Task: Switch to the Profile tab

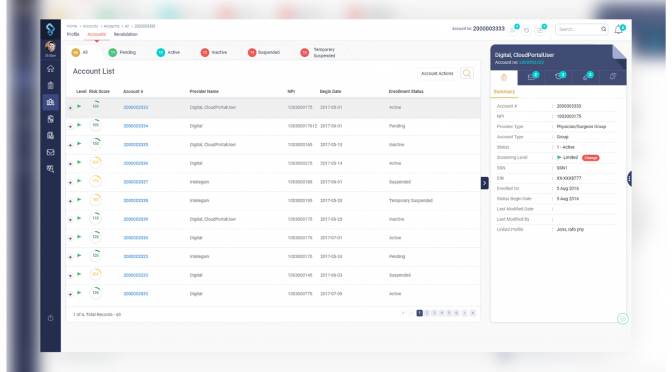Action: [73, 34]
